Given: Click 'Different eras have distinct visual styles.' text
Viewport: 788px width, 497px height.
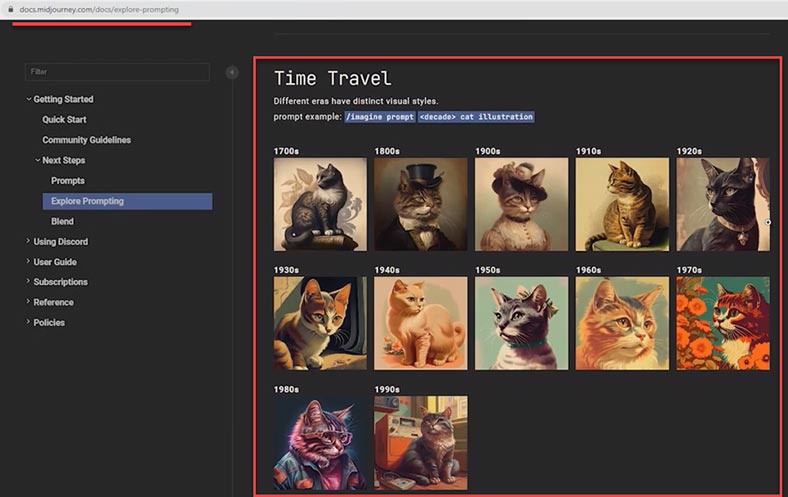Looking at the screenshot, I should (x=356, y=101).
